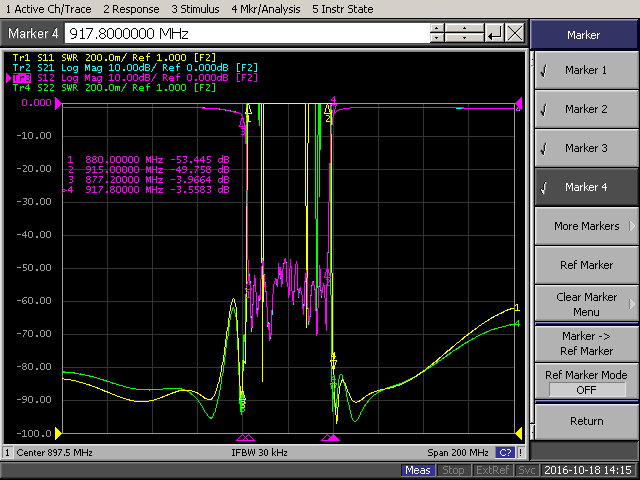Click the Meas status indicator

418,470
